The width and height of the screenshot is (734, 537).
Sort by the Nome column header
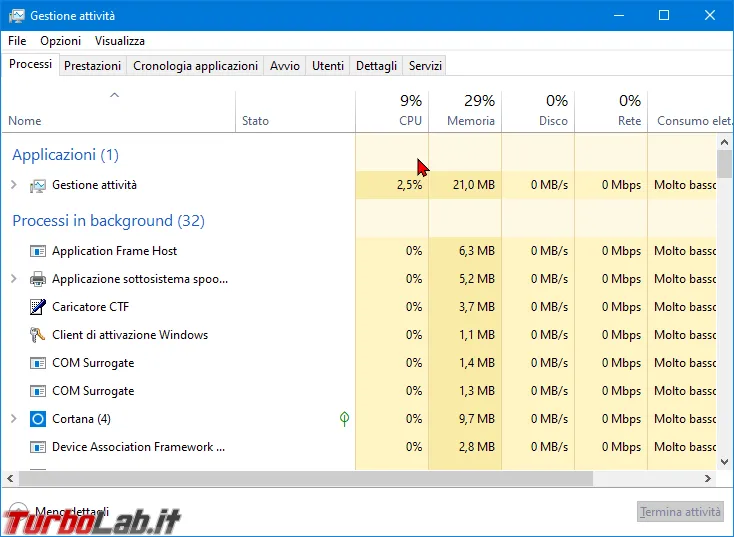[x=118, y=111]
